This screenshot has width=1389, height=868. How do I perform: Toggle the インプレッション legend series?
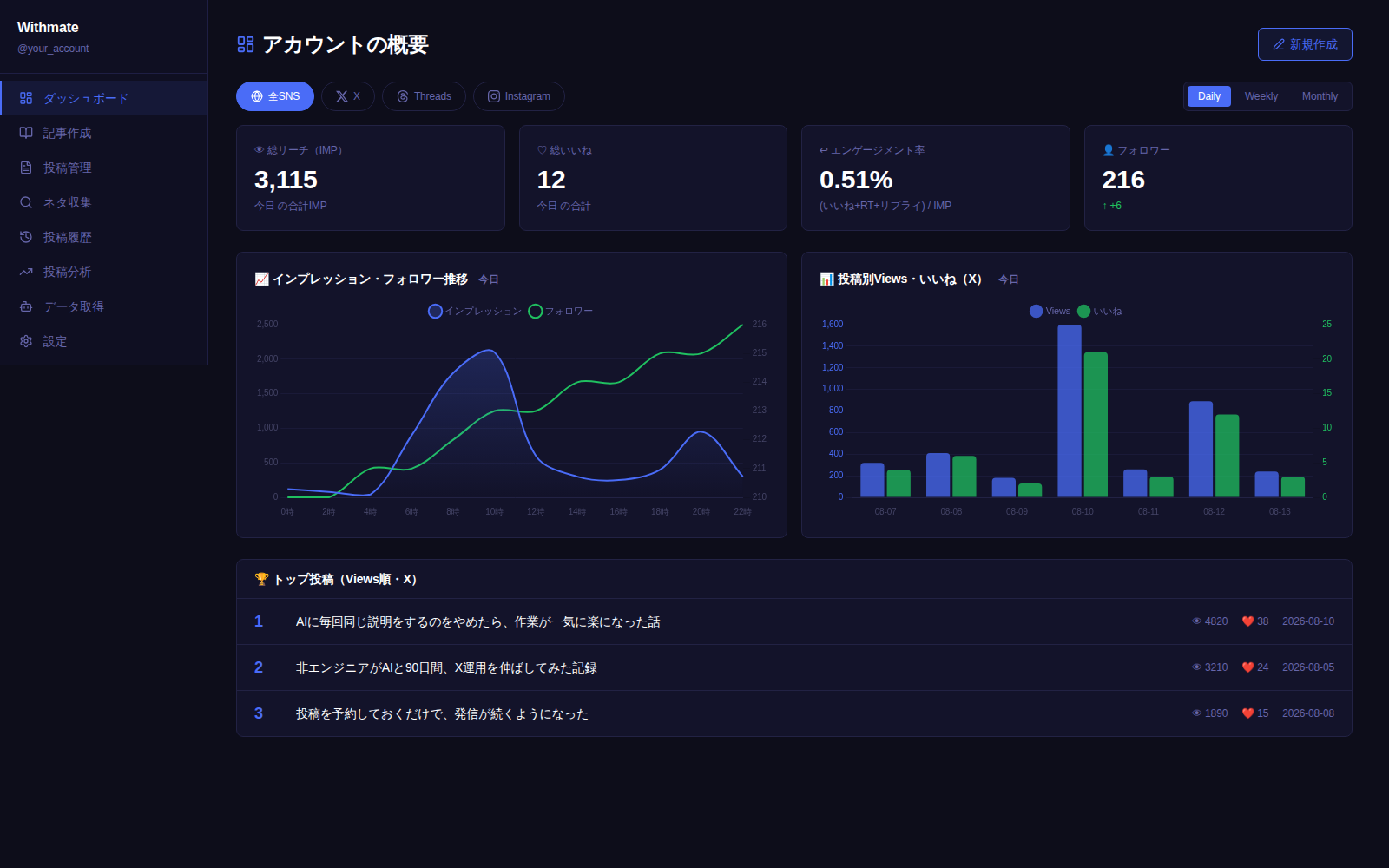tap(475, 311)
